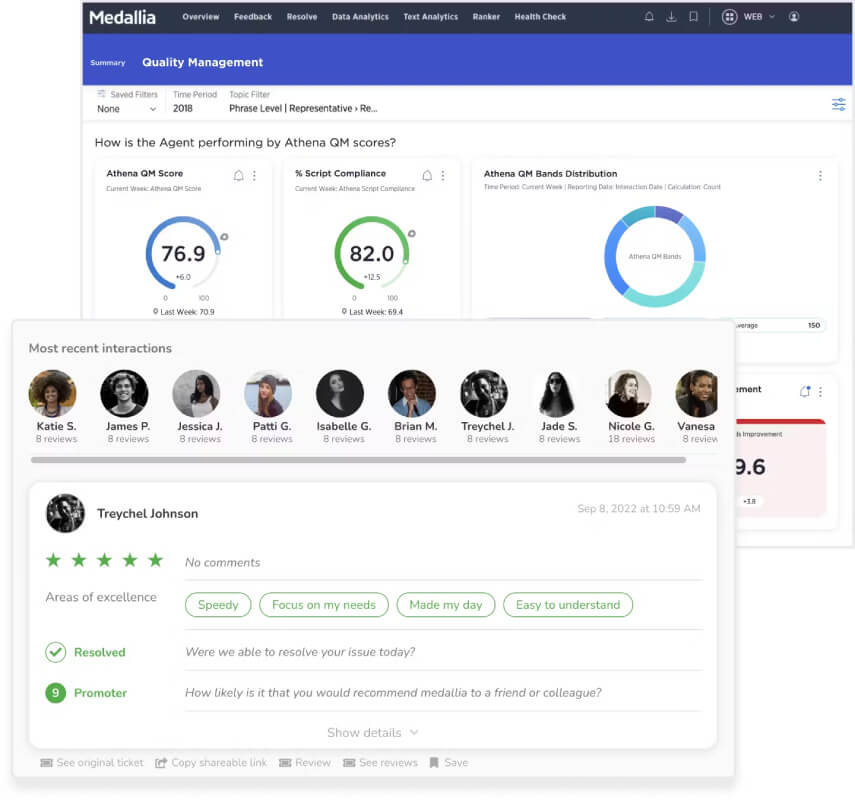Click the Script Compliance gauge 82.0
This screenshot has height=800, width=855.
click(372, 254)
